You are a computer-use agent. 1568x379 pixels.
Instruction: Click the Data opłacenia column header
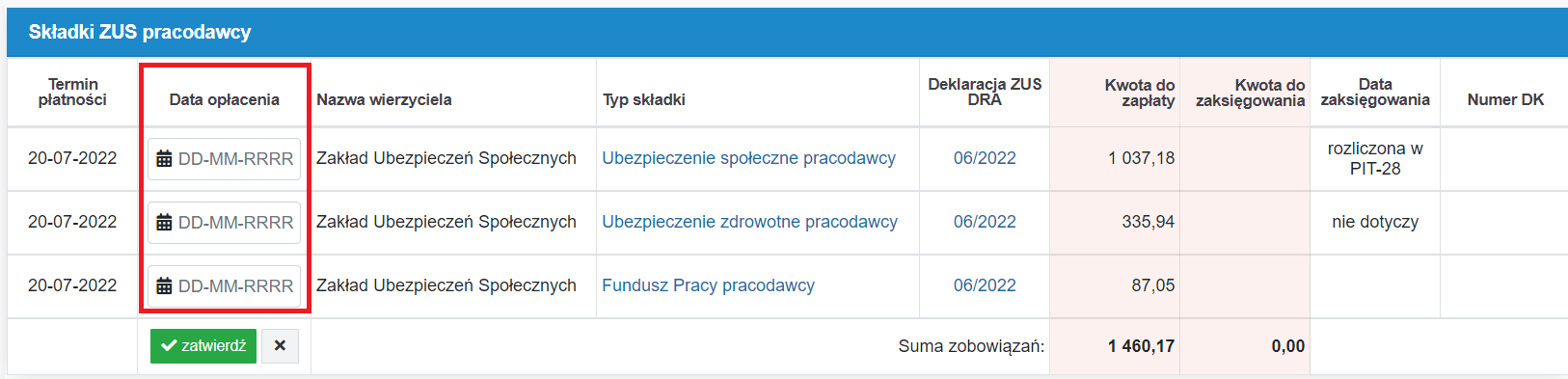224,99
